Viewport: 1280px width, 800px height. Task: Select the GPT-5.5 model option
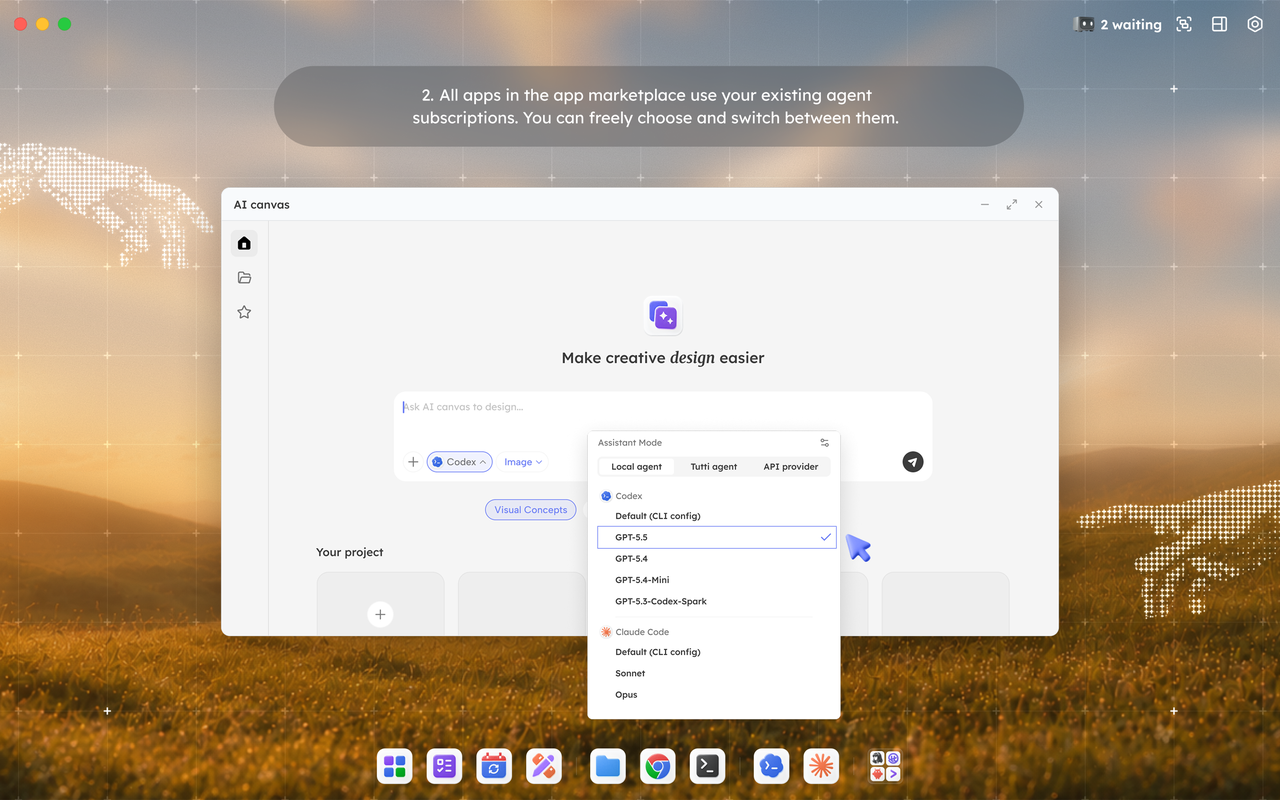(x=717, y=537)
